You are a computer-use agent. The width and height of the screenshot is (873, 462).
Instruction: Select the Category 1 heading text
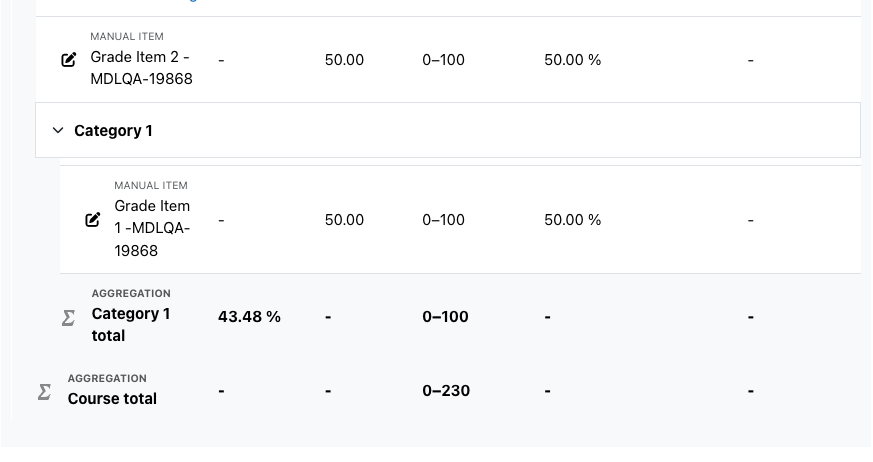pos(113,131)
